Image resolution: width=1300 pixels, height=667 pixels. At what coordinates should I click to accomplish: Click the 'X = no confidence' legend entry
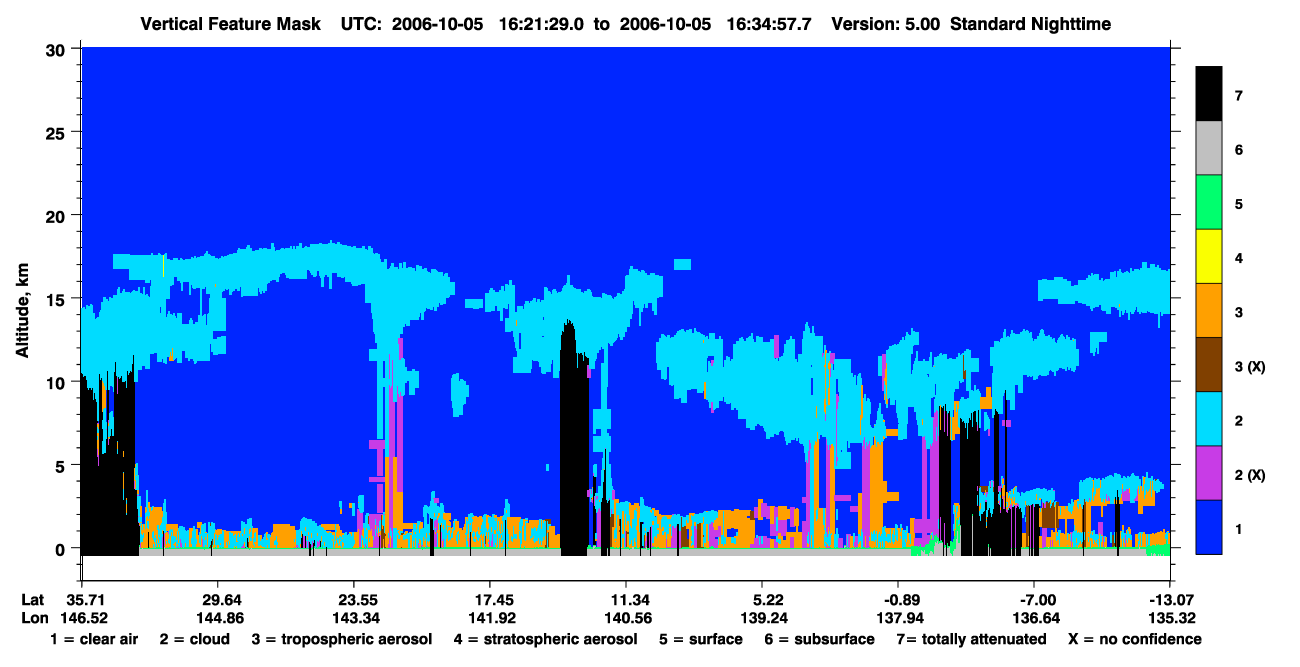[x=1135, y=639]
